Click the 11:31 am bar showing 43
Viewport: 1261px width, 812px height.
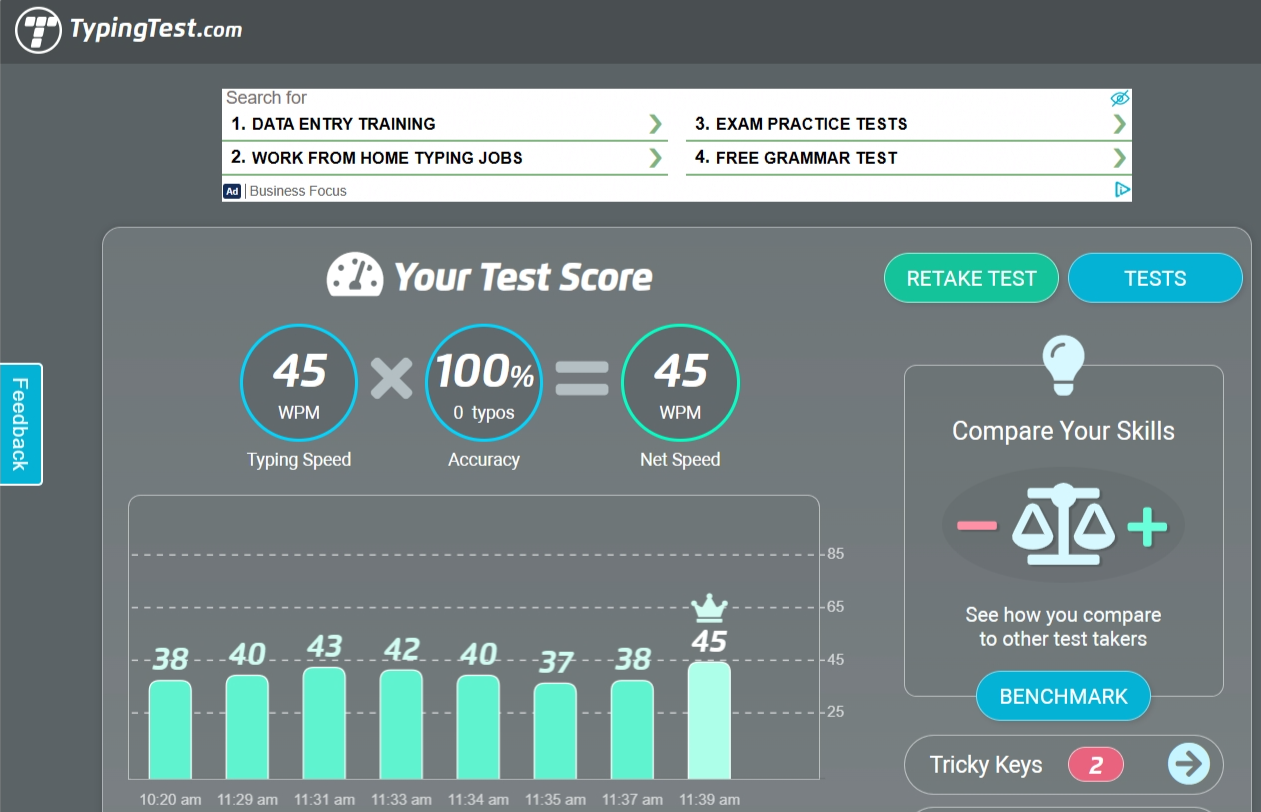pos(324,723)
